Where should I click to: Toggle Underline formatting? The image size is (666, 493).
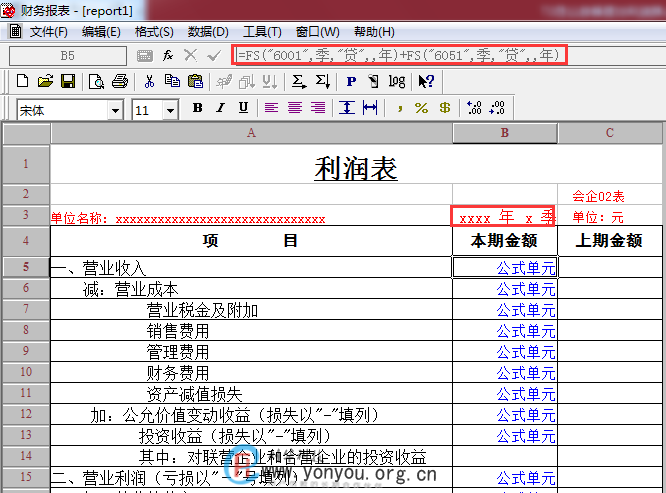(243, 107)
